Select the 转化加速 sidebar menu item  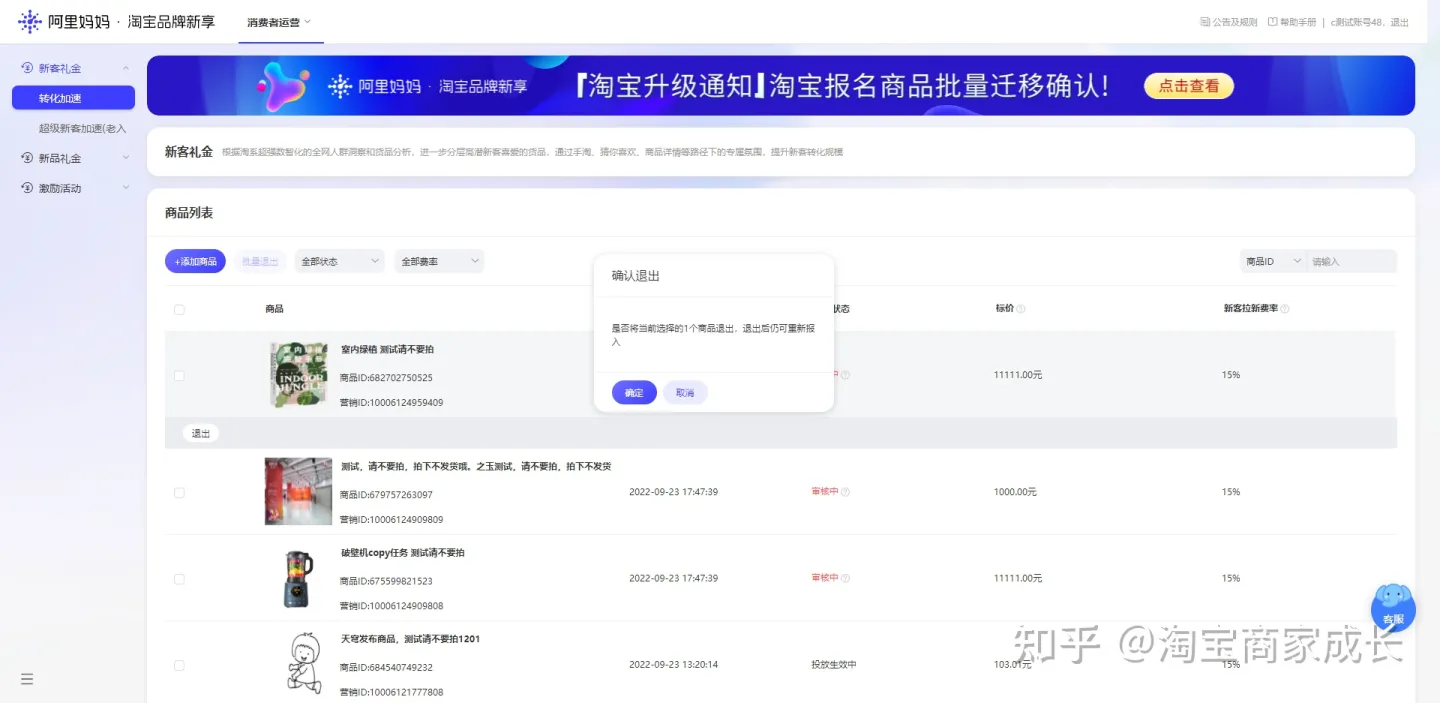pyautogui.click(x=73, y=98)
